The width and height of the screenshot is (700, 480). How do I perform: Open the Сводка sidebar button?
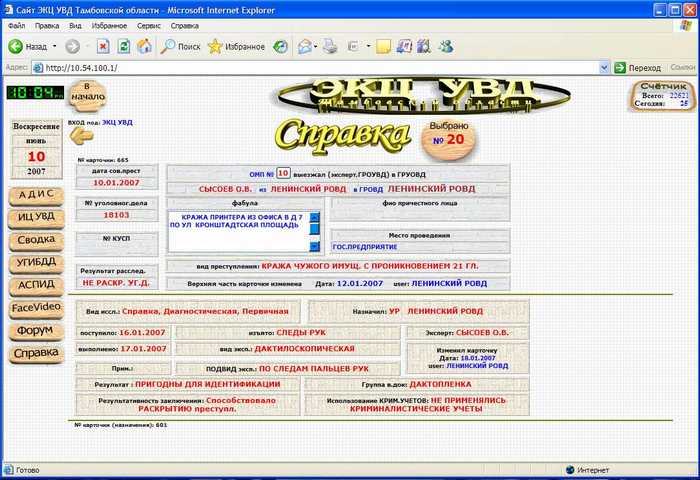point(36,240)
